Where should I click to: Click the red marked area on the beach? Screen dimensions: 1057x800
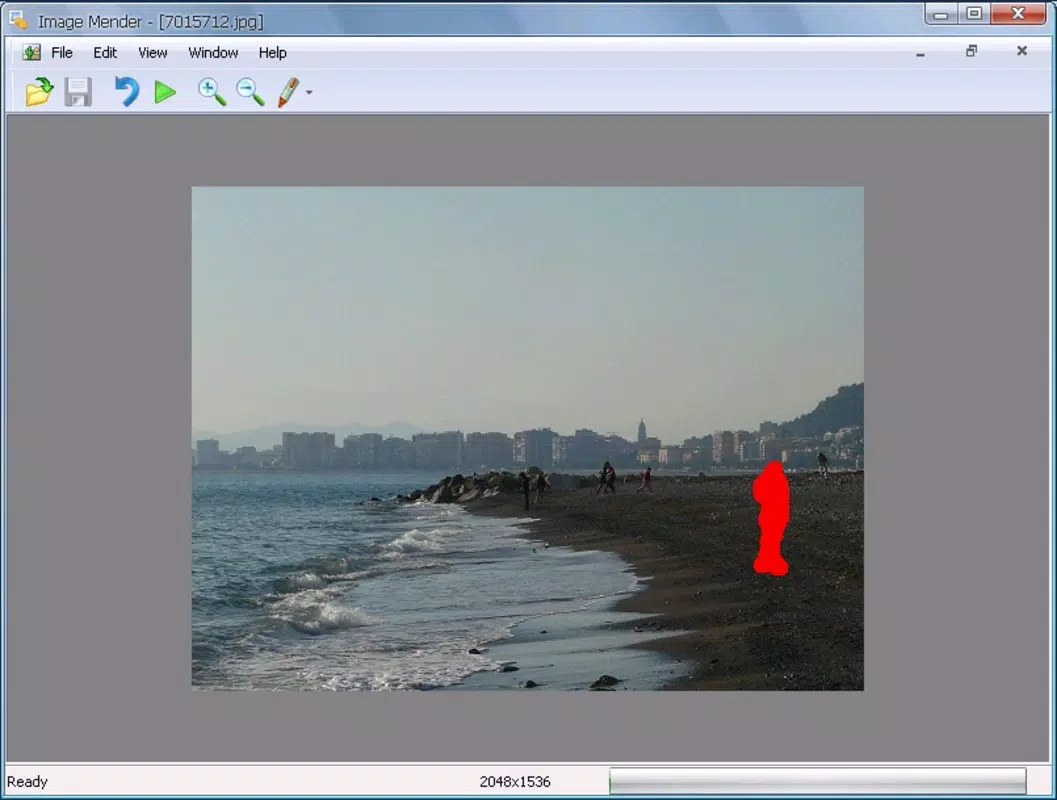(x=771, y=518)
